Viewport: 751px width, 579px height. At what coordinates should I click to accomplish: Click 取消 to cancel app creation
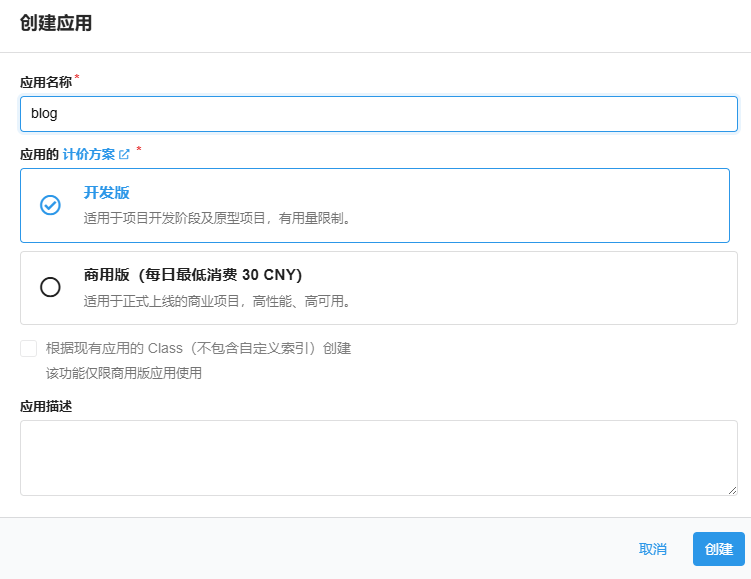(653, 549)
